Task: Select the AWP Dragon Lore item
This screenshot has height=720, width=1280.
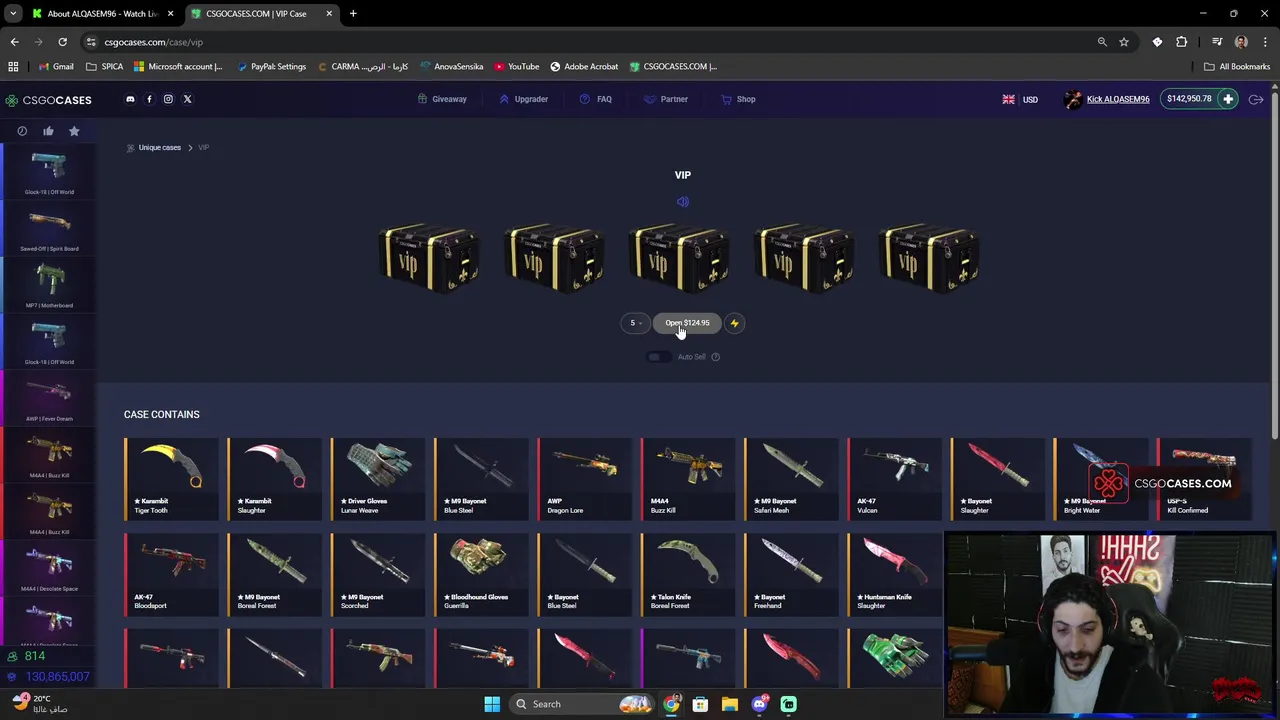Action: (x=584, y=479)
